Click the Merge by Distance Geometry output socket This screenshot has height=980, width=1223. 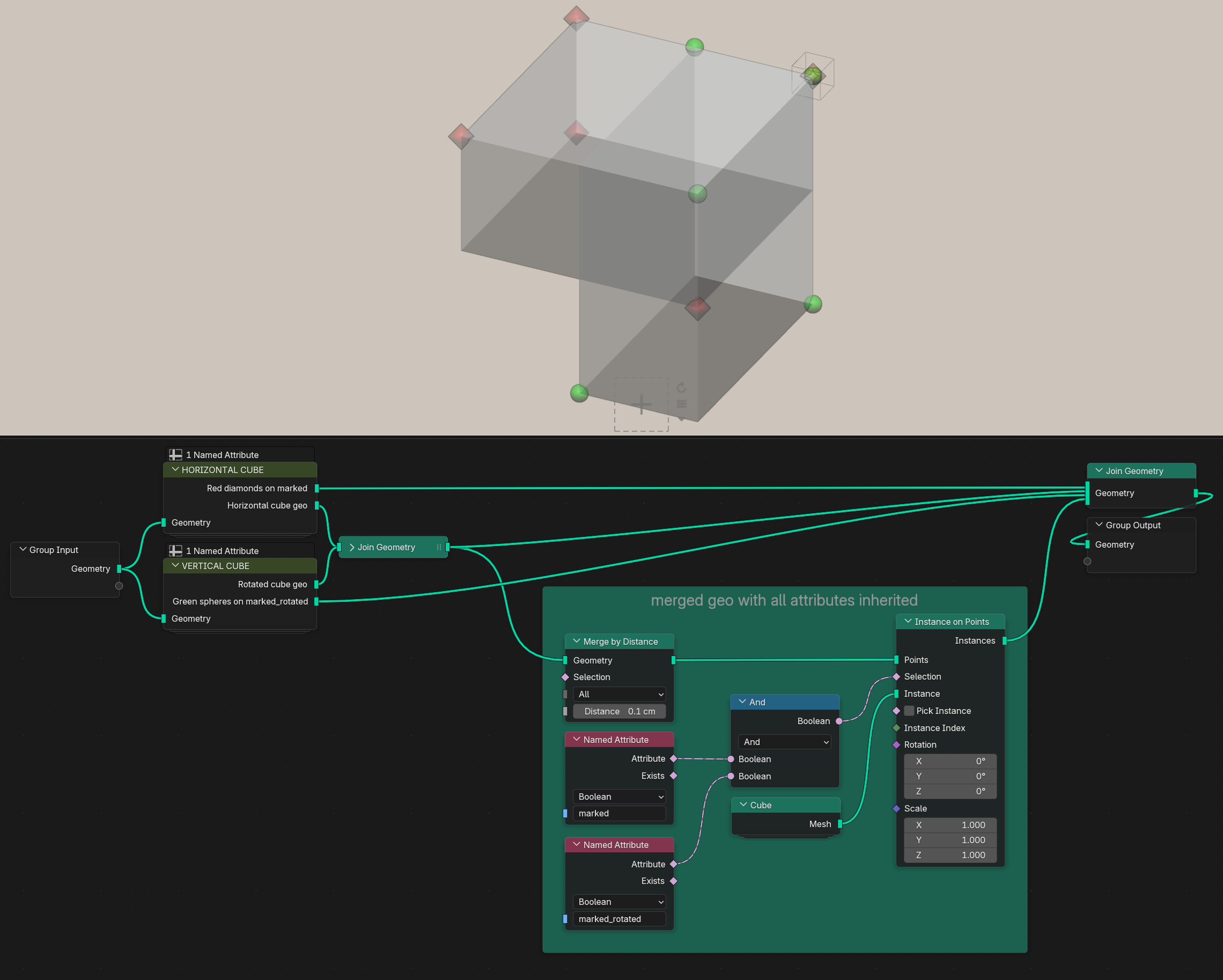(x=673, y=660)
